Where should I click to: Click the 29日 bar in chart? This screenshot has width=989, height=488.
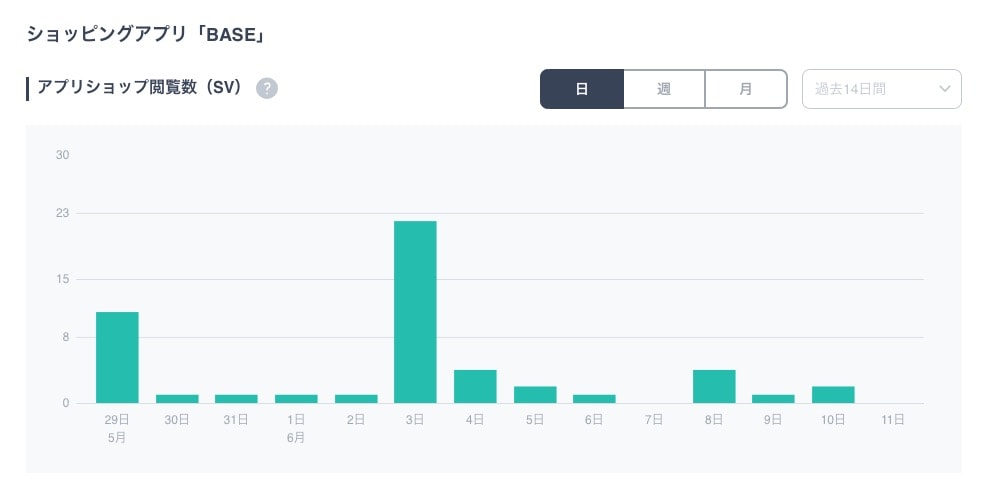(117, 357)
